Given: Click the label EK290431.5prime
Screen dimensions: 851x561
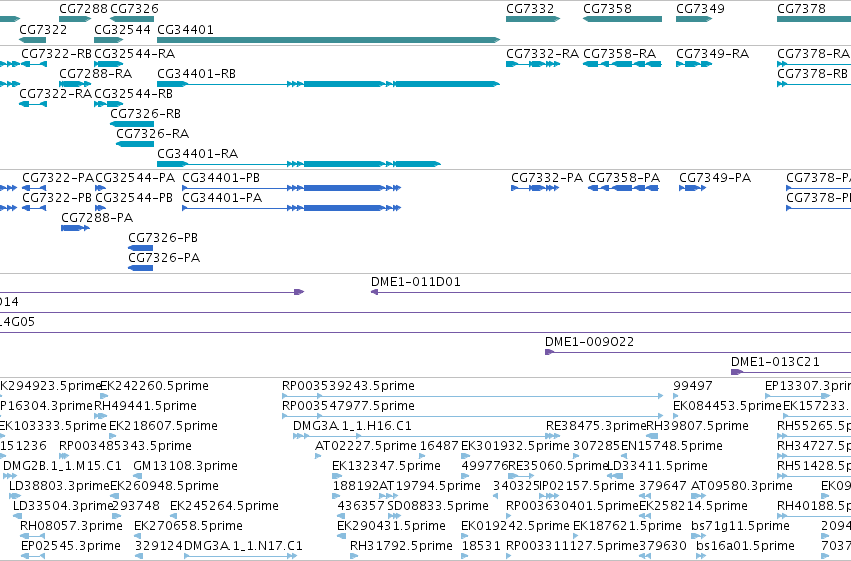Looking at the screenshot, I should (391, 526).
